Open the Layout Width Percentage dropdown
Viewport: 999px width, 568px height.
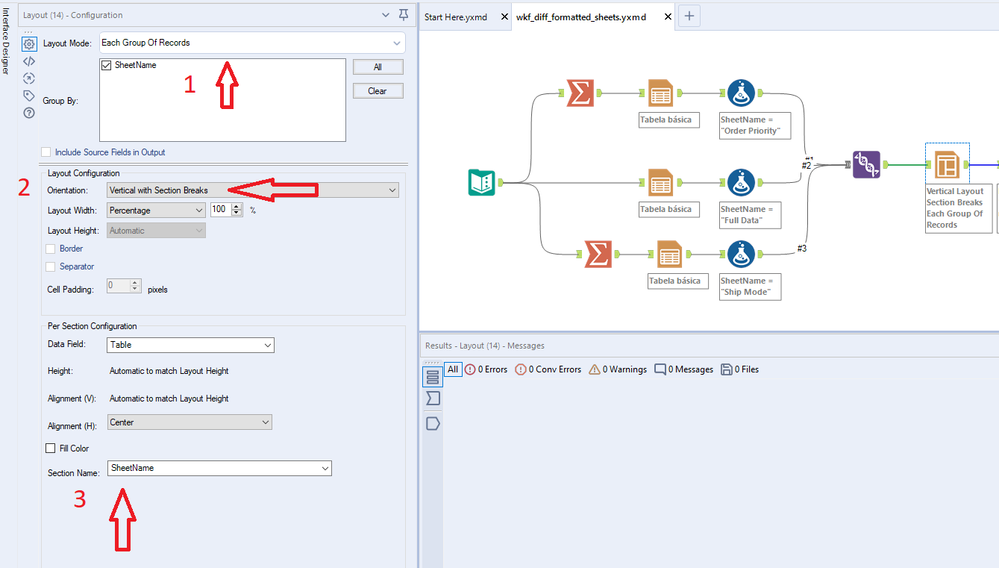[156, 210]
